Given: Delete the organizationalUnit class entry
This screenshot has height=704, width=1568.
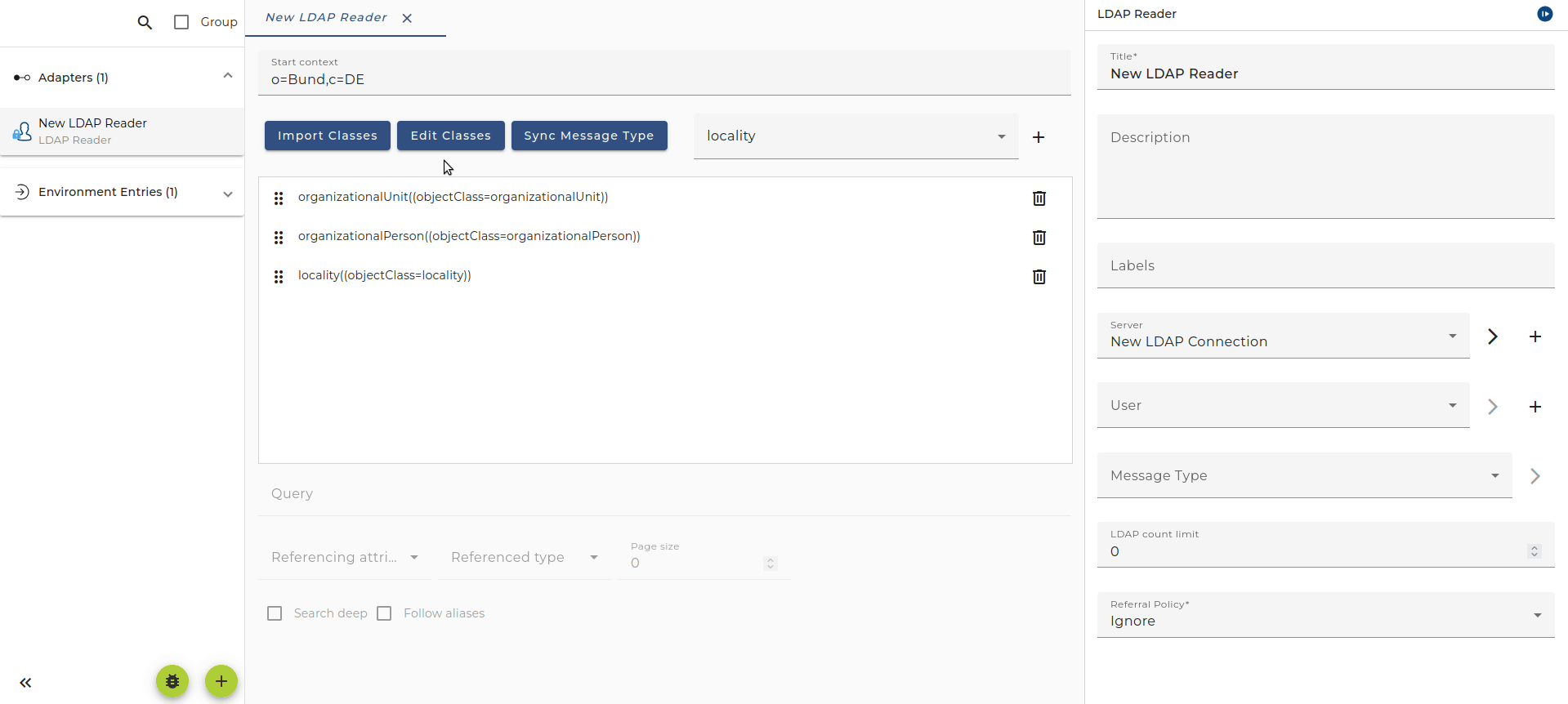Looking at the screenshot, I should (1039, 198).
